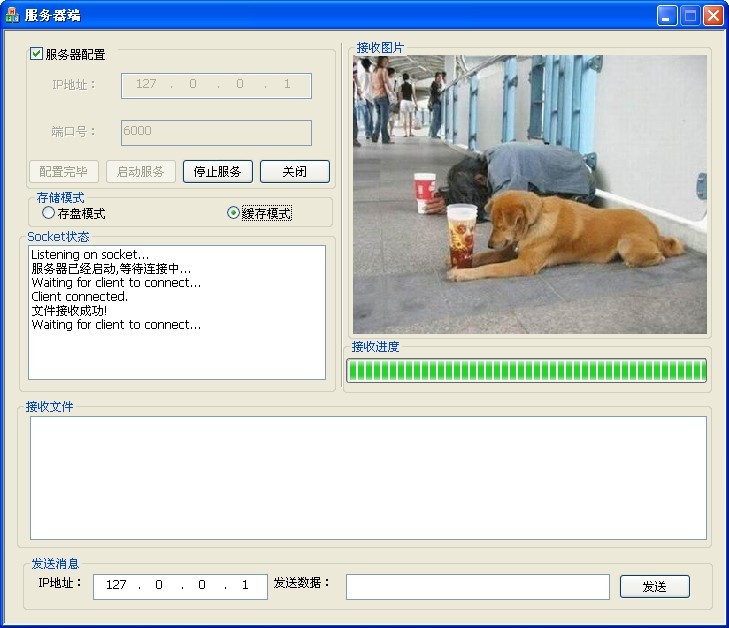Click the 发送数据： label
This screenshot has width=729, height=628.
pyautogui.click(x=302, y=582)
